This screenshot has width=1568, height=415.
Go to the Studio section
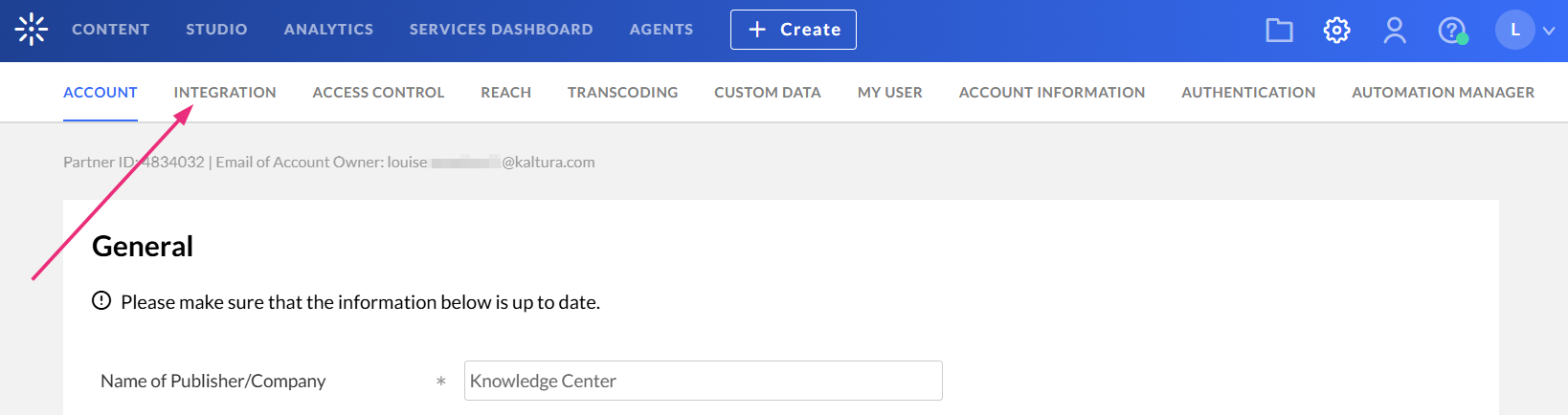[x=216, y=30]
